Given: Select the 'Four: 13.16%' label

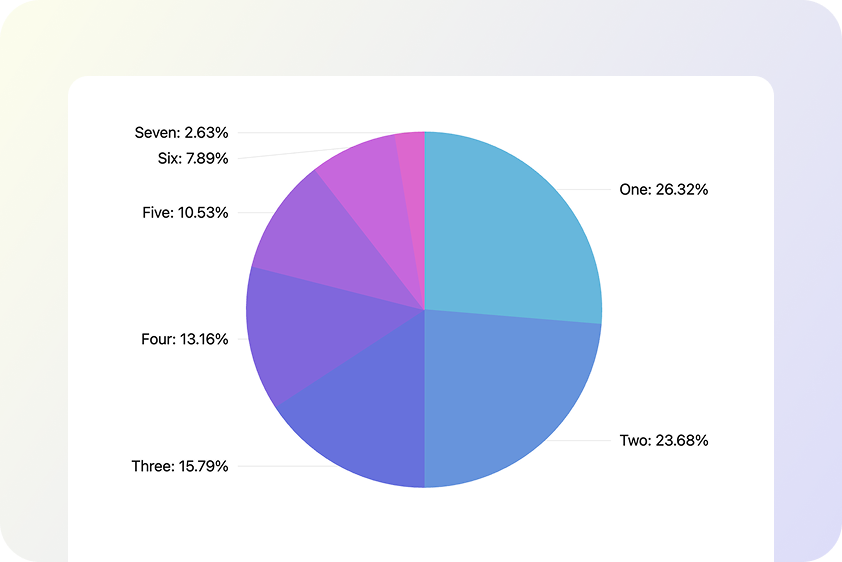Looking at the screenshot, I should 185,339.
